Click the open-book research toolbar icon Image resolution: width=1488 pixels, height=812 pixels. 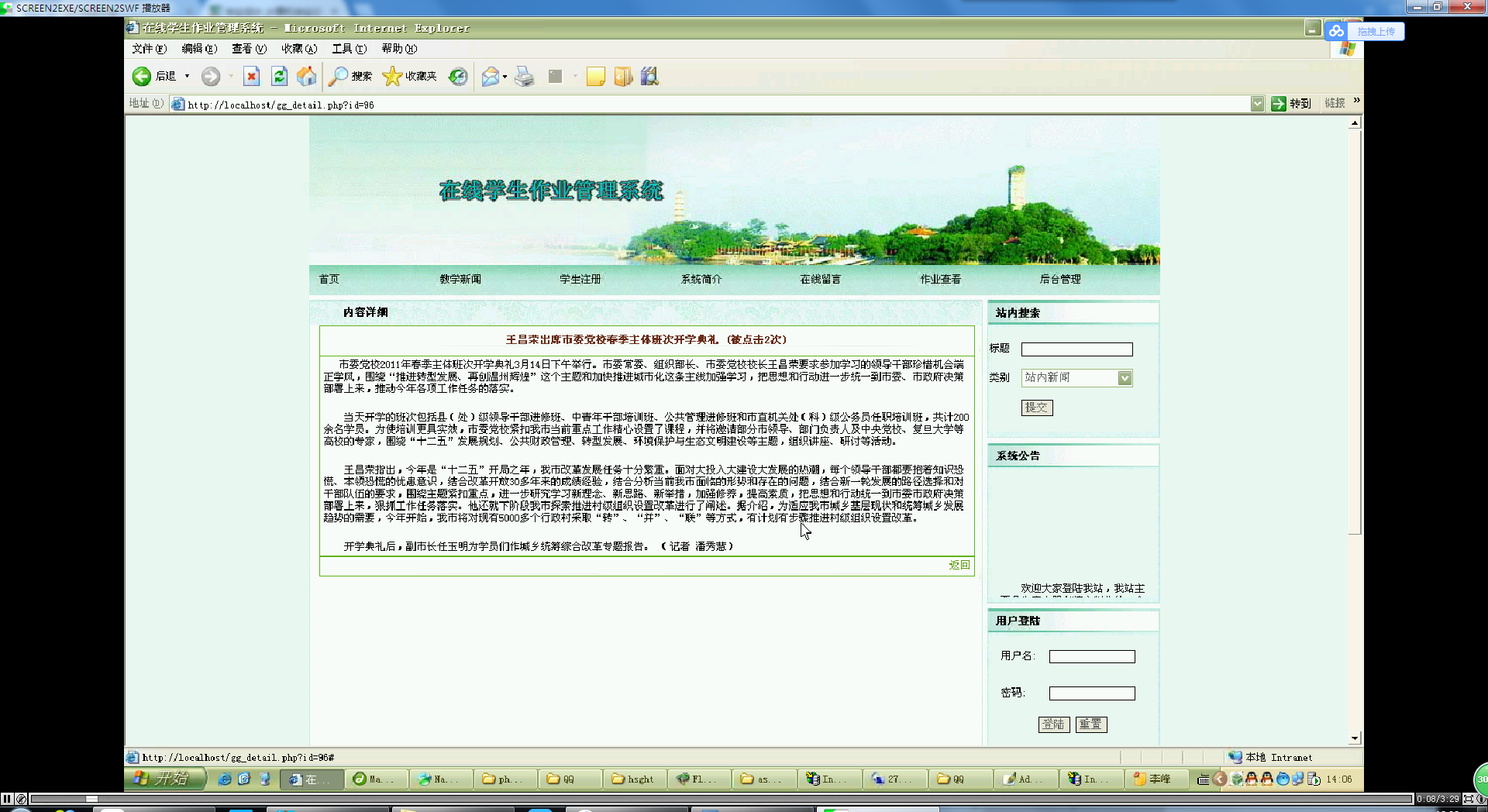coord(623,76)
